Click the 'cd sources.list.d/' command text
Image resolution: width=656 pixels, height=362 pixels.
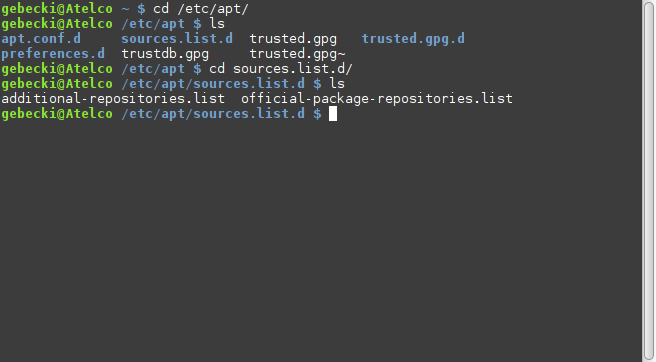(281, 69)
